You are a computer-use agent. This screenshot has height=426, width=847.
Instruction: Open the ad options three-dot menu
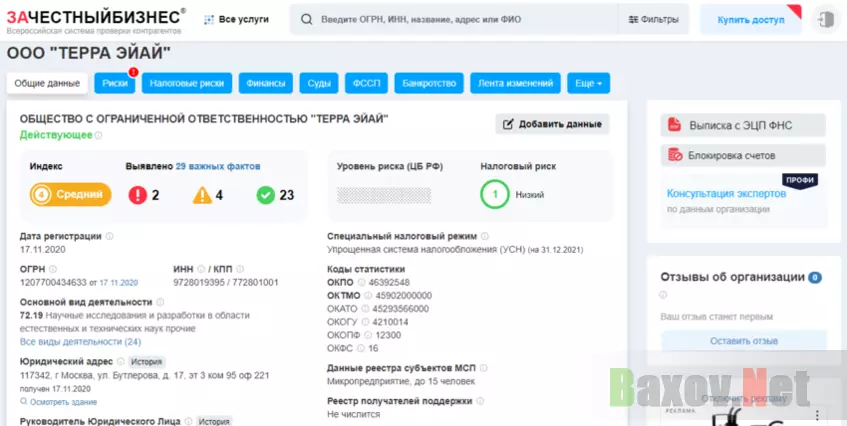(817, 415)
